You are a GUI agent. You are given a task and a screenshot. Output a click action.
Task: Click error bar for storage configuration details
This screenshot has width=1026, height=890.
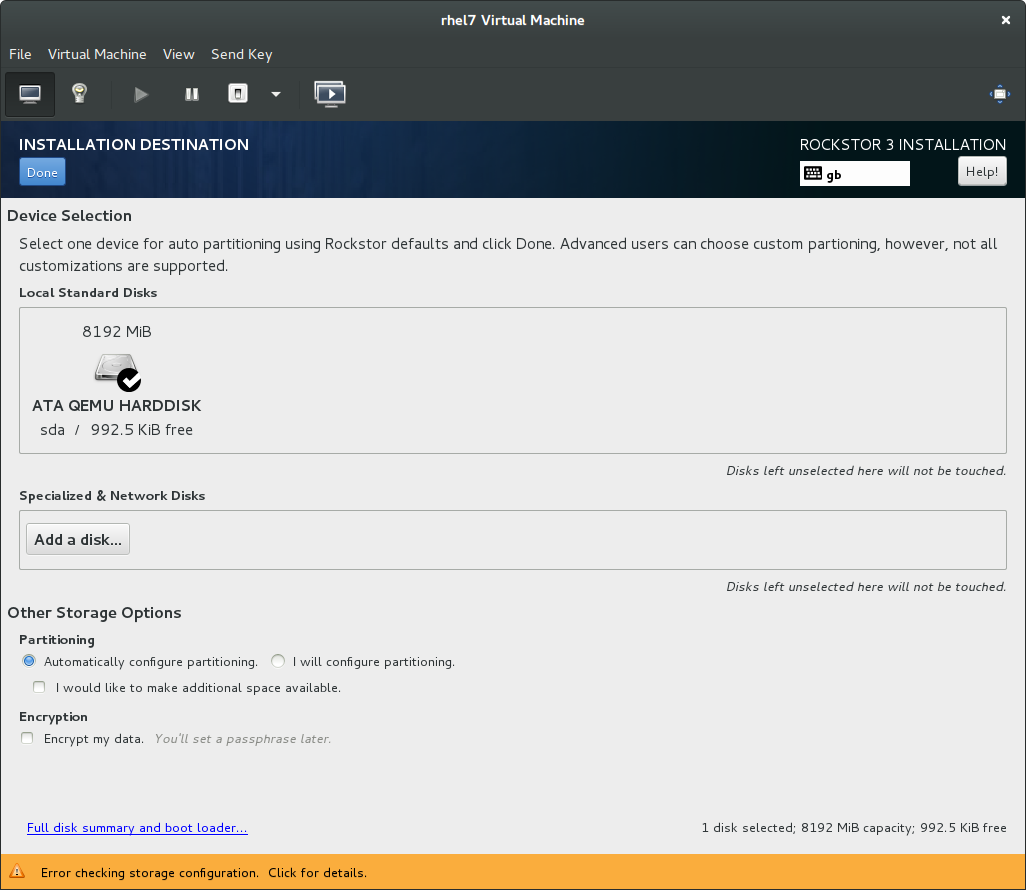tap(513, 872)
